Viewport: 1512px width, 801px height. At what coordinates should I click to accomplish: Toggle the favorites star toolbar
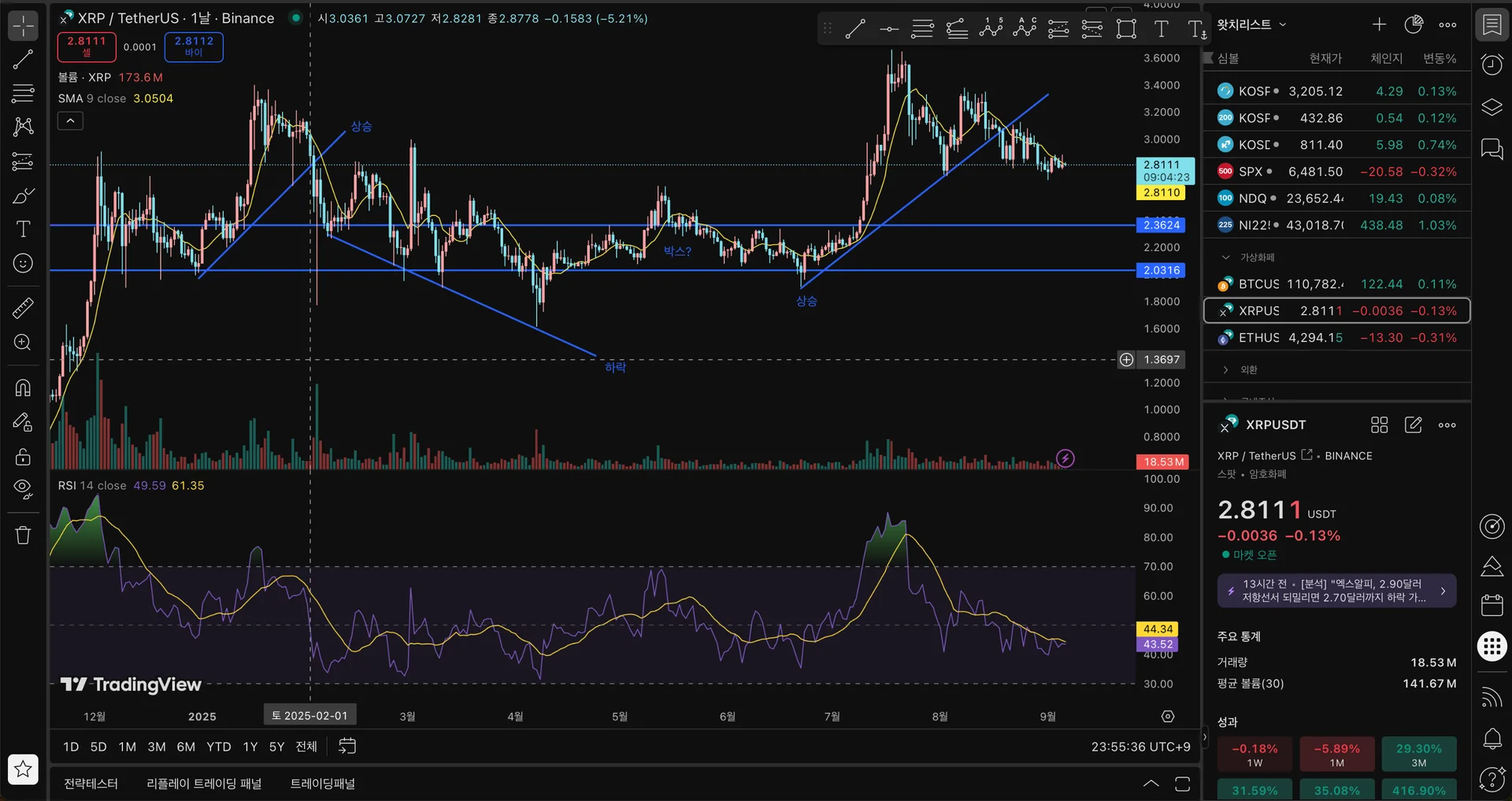point(23,769)
